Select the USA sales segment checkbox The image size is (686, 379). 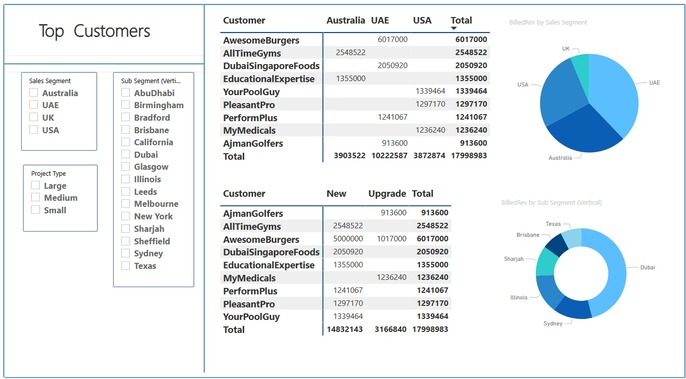click(33, 130)
